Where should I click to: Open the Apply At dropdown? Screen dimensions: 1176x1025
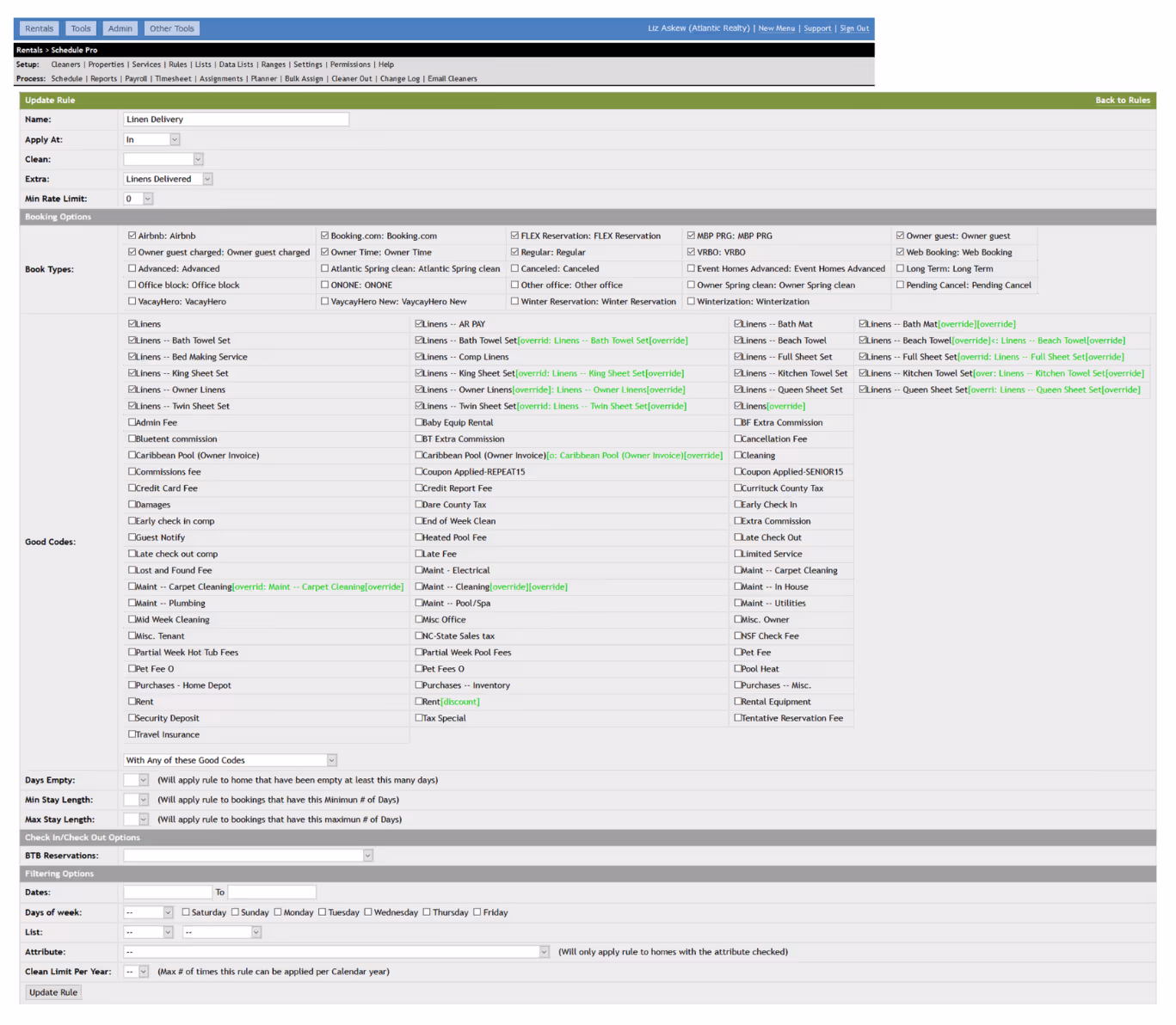[x=151, y=139]
